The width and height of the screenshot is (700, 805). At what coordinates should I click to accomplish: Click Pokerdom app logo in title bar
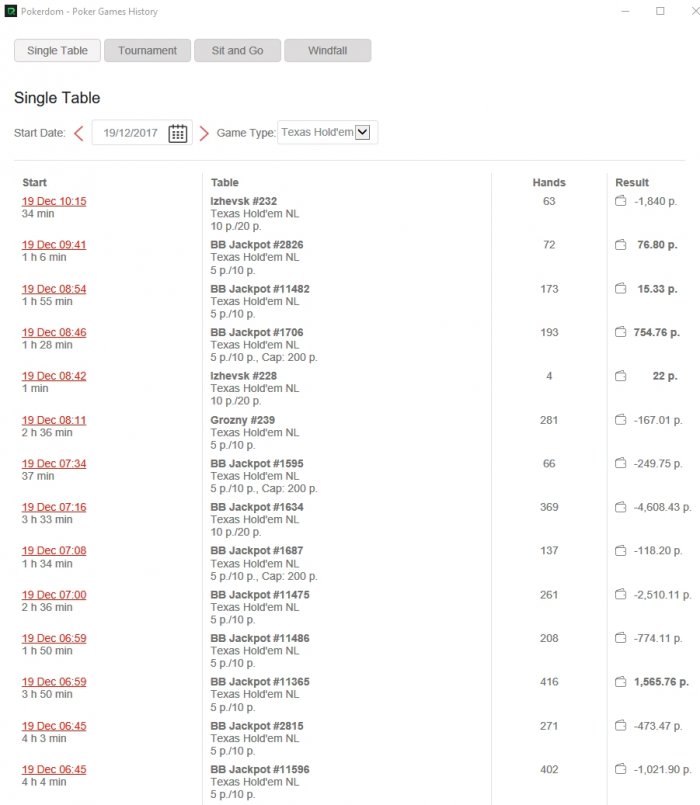click(11, 12)
